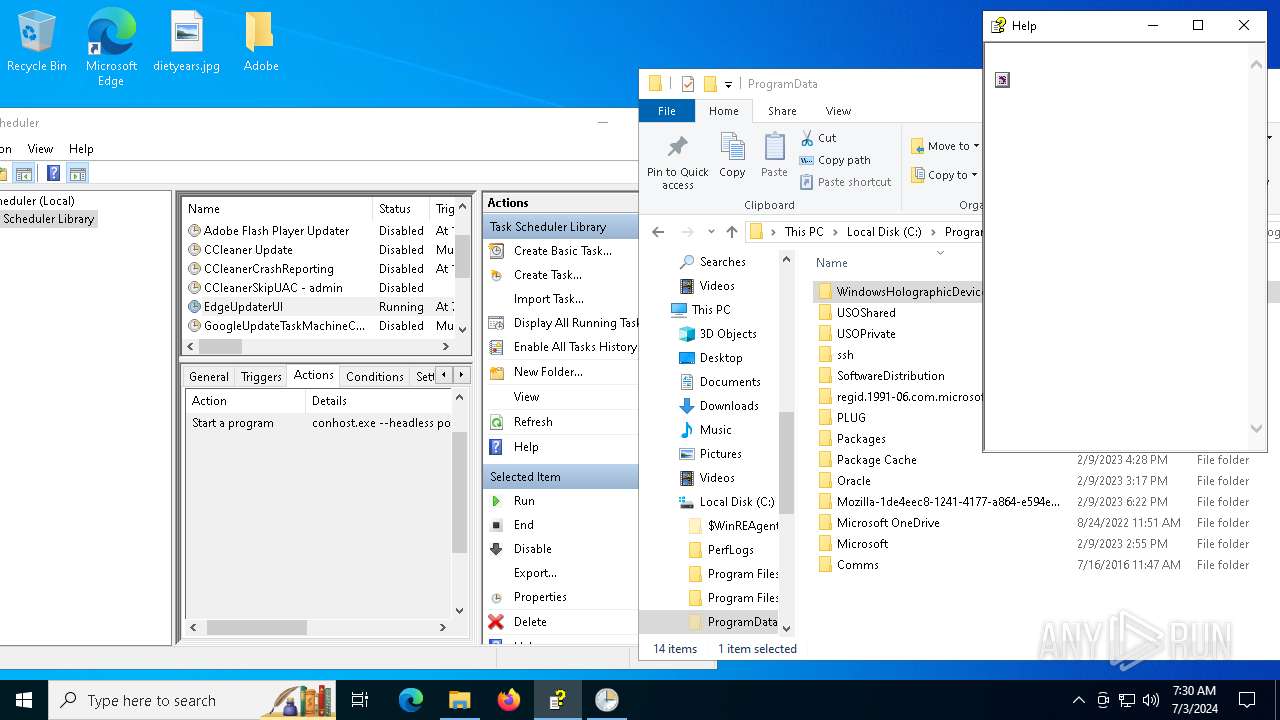Image resolution: width=1280 pixels, height=720 pixels.
Task: Click Refresh icon in Actions pane
Action: pyautogui.click(x=496, y=422)
